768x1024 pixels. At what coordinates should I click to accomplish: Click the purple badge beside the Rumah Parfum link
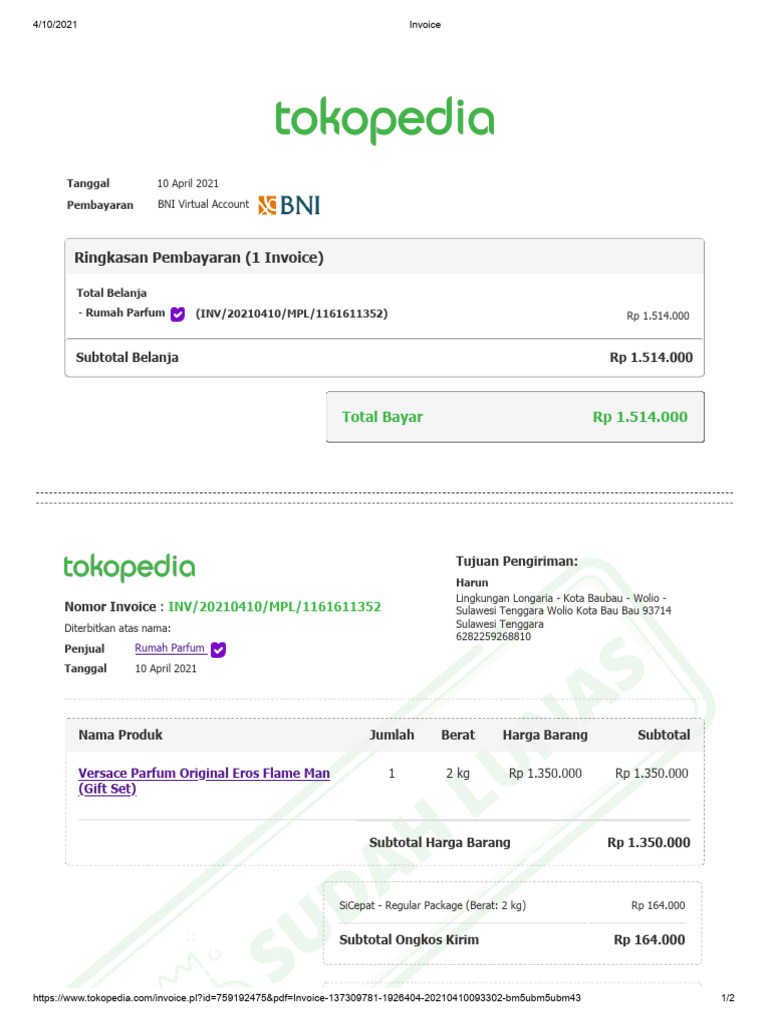(x=219, y=649)
